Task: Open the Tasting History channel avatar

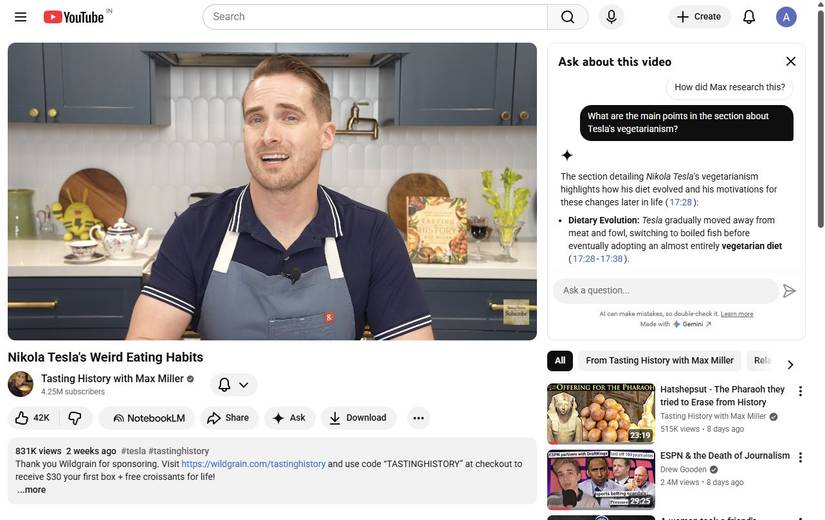Action: (21, 384)
